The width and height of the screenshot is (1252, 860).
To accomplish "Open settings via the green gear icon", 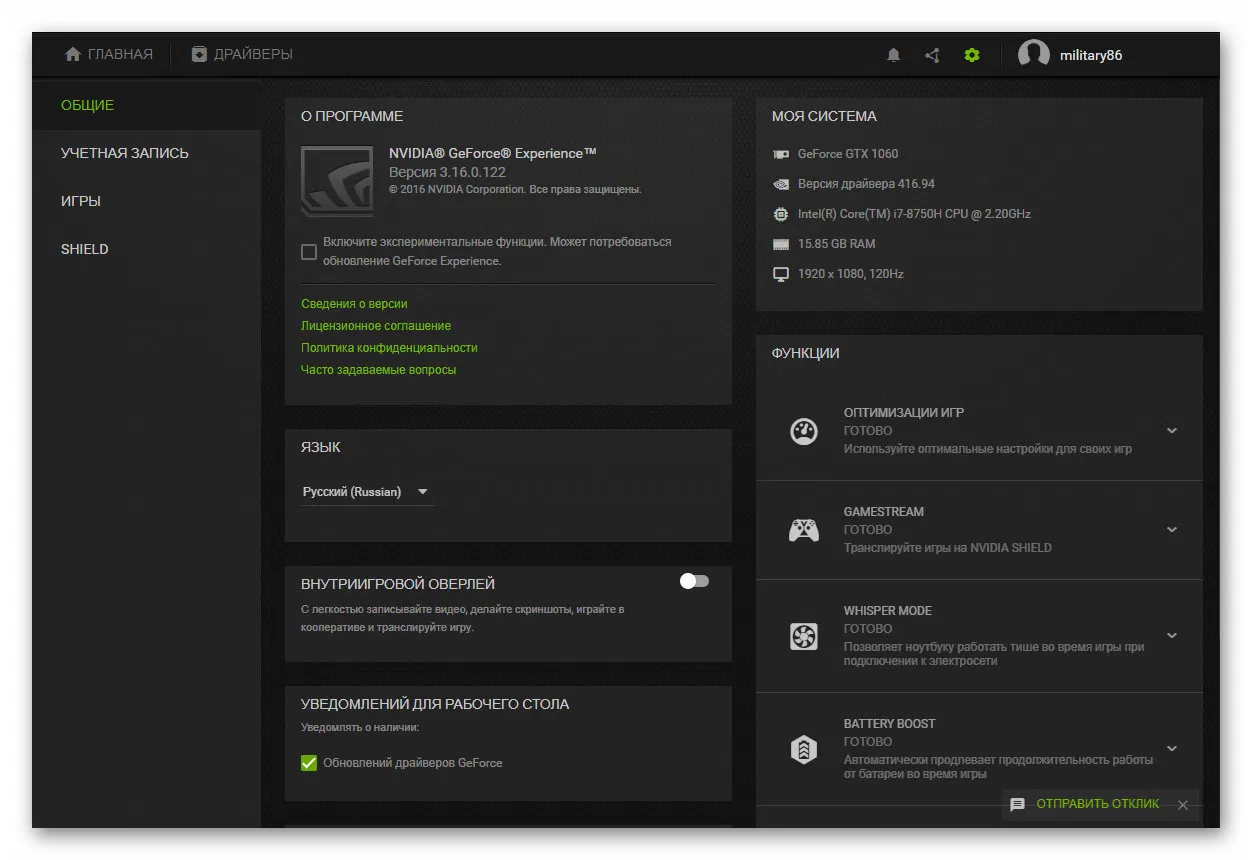I will click(x=971, y=55).
